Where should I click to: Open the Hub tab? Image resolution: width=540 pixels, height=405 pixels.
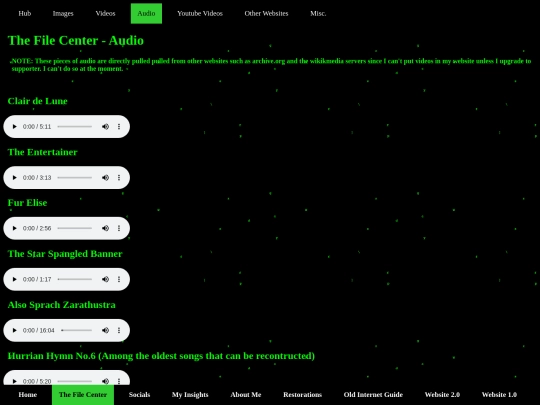coord(24,13)
